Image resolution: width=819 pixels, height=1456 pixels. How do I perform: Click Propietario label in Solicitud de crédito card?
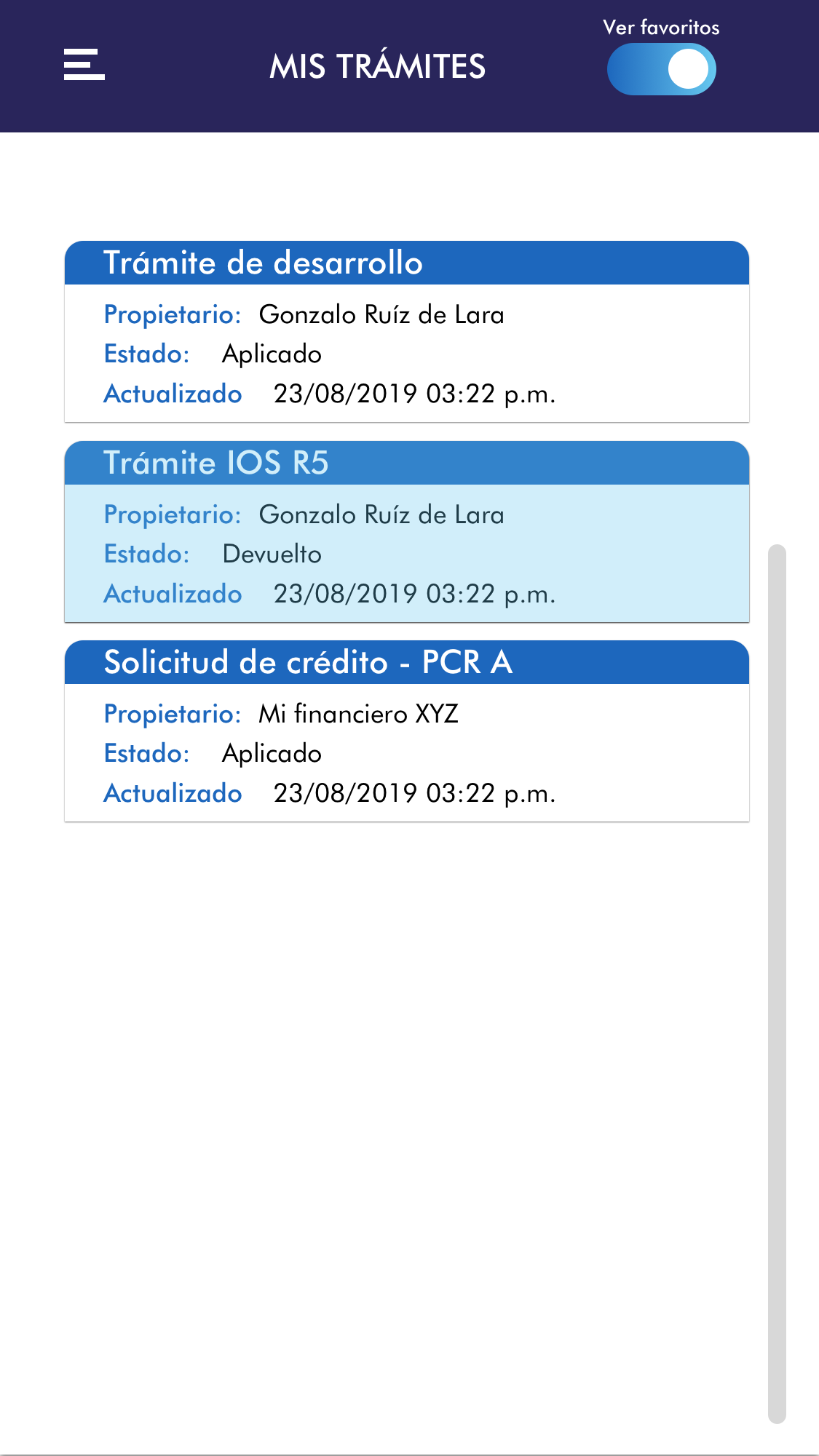click(x=172, y=715)
